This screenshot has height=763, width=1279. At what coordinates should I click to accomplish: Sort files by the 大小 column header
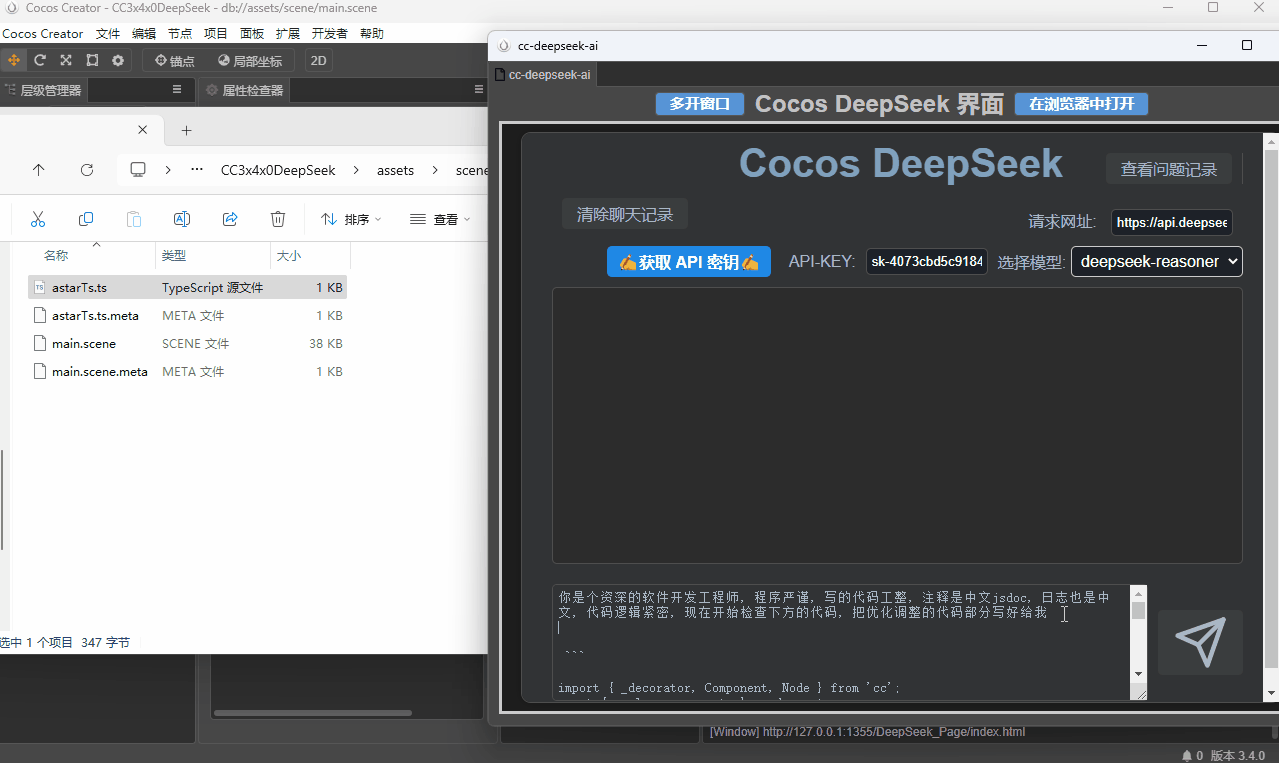click(289, 256)
